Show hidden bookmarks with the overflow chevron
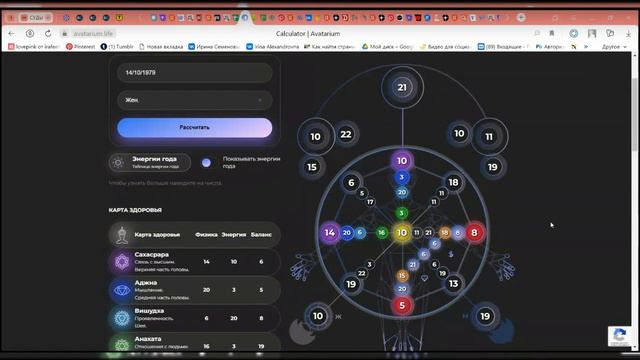This screenshot has width=640, height=360. point(586,47)
